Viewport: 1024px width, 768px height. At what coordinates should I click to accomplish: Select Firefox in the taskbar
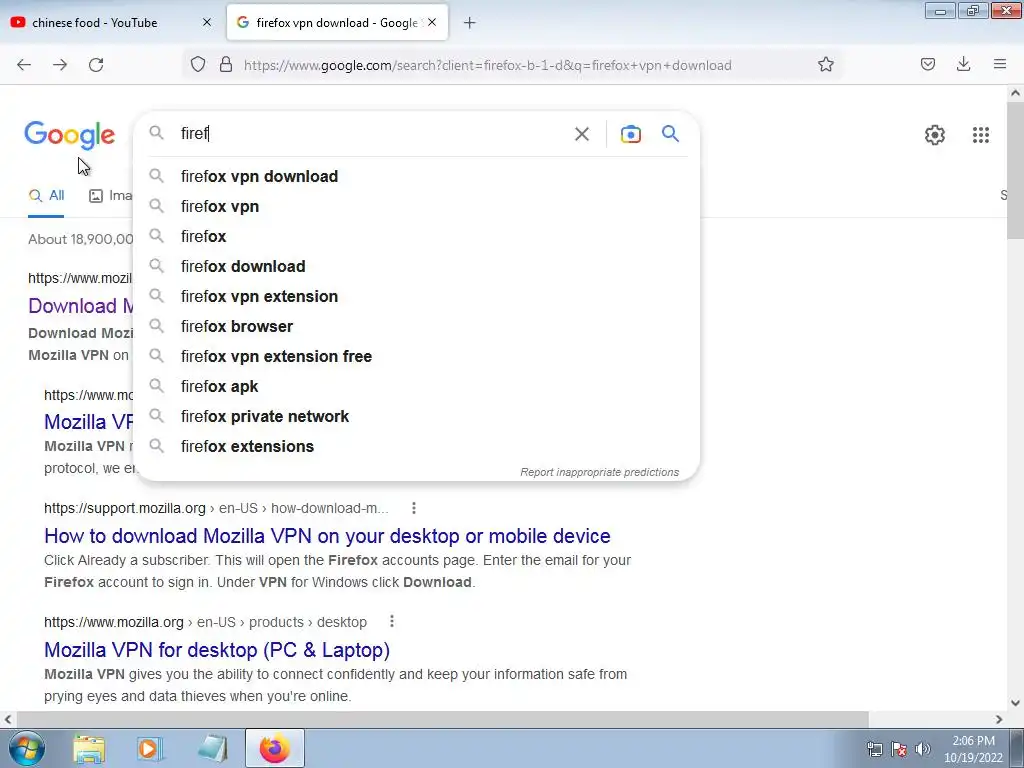275,749
